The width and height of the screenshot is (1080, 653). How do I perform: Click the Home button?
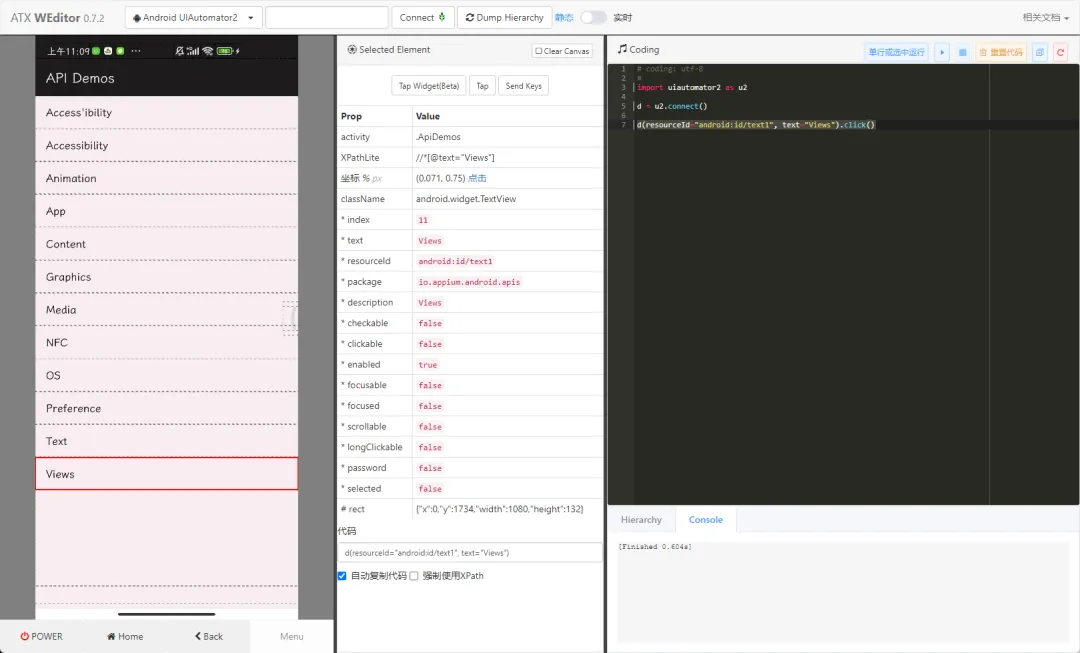click(125, 636)
